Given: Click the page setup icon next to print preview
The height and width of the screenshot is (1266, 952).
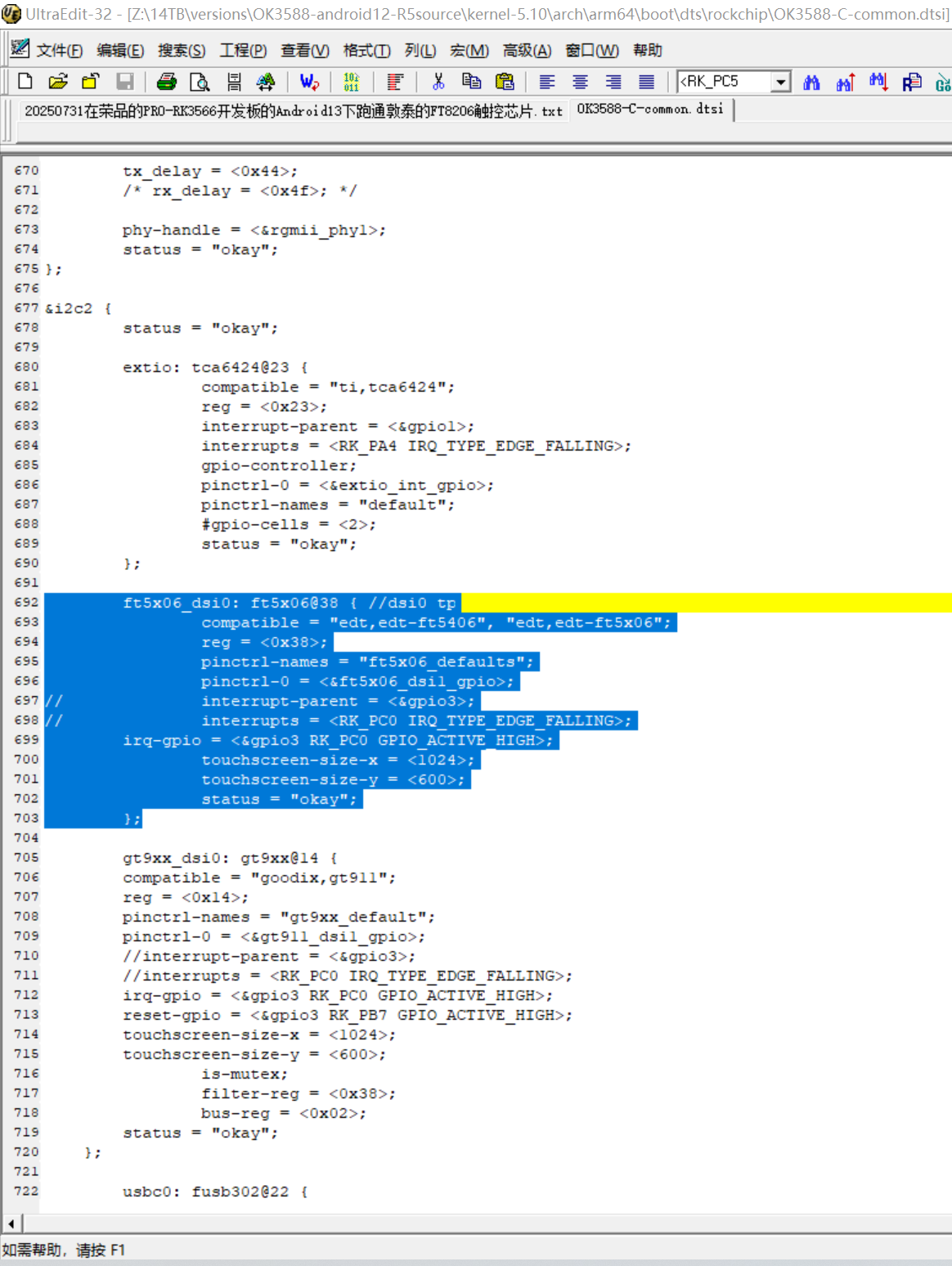Looking at the screenshot, I should click(x=234, y=81).
